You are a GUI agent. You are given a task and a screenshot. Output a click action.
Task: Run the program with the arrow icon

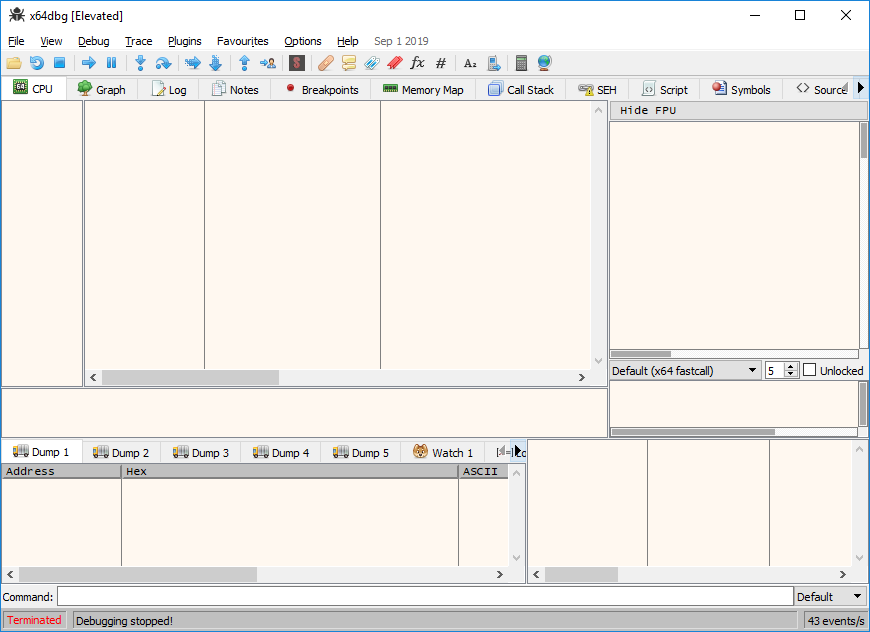(89, 63)
